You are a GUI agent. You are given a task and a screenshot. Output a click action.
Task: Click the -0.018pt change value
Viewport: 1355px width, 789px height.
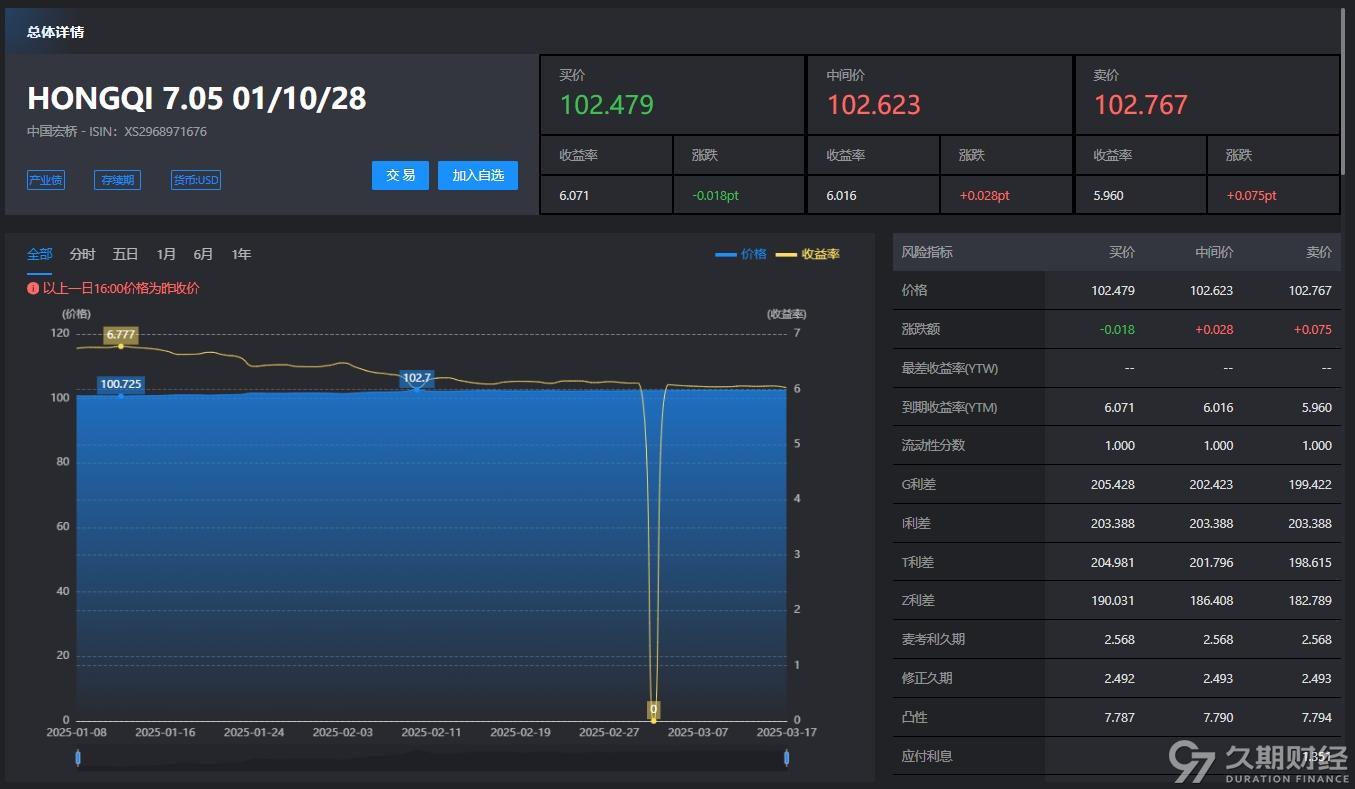(715, 195)
